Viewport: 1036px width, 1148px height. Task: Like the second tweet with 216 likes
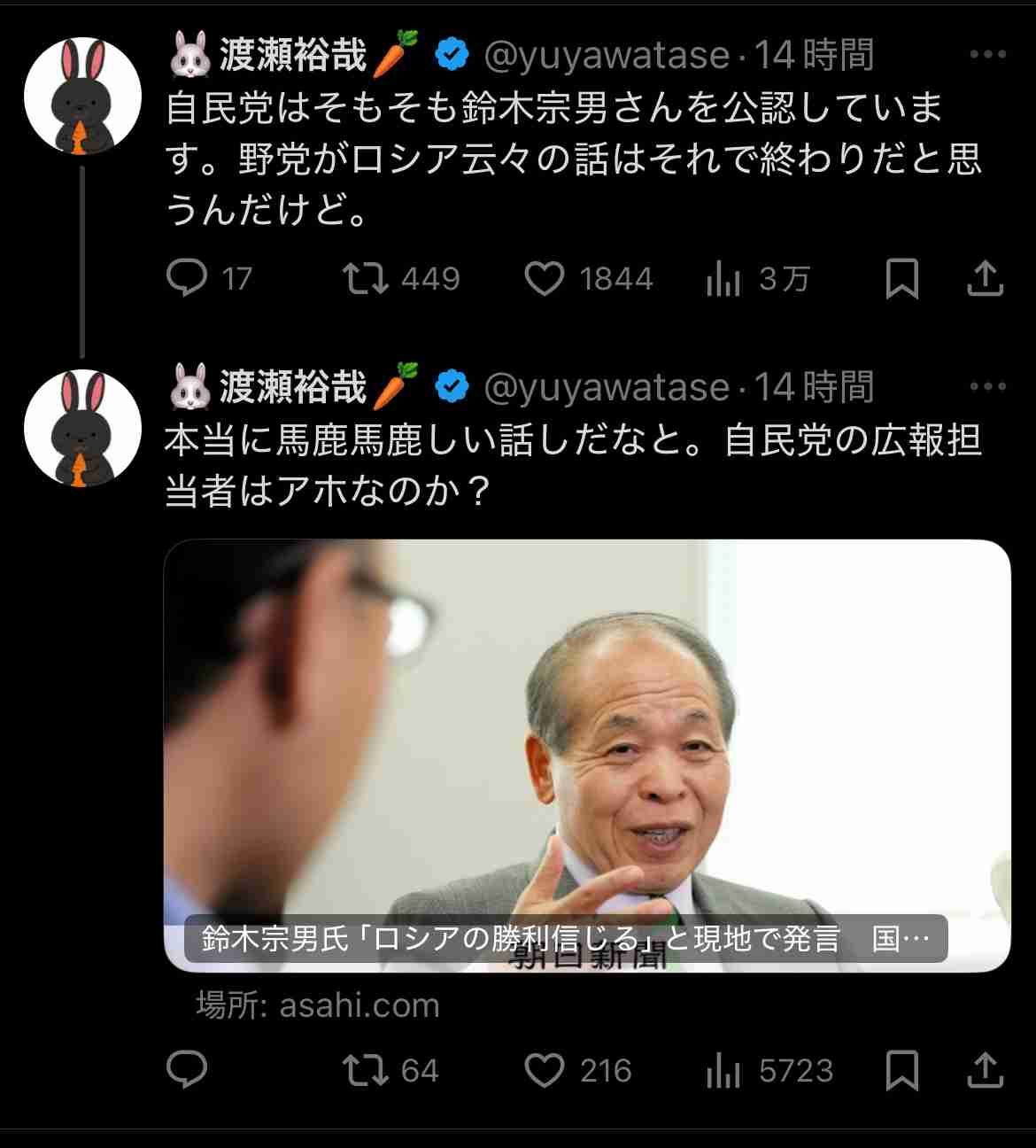578,1070
